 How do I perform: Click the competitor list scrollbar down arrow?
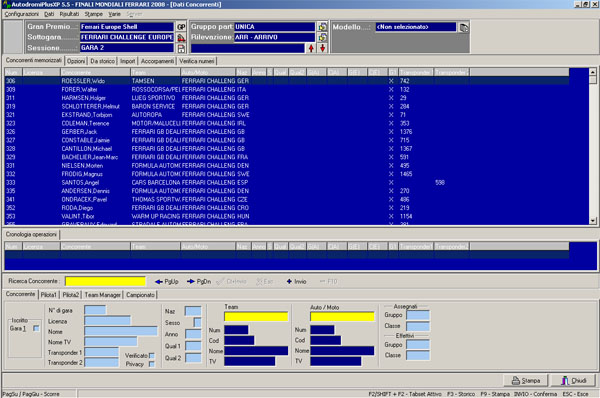[593, 221]
